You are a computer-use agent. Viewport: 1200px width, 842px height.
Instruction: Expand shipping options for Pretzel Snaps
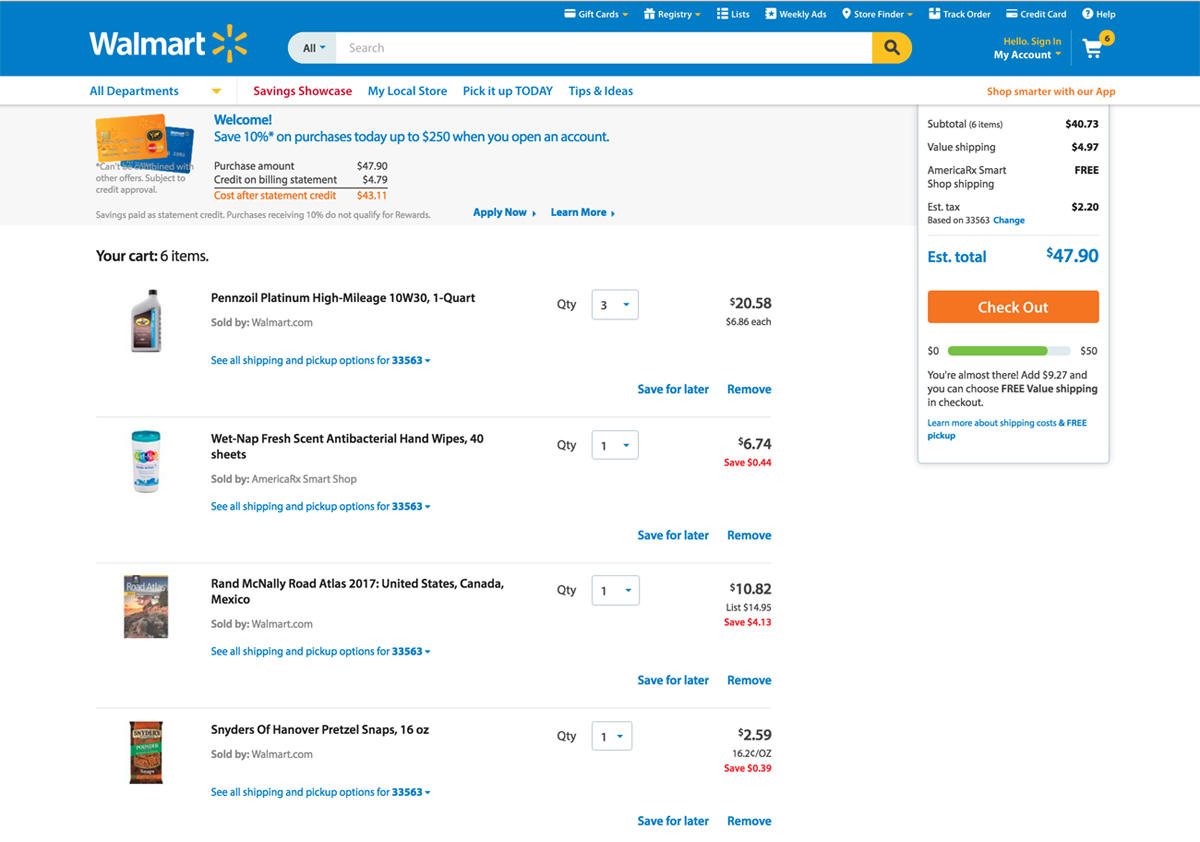pos(320,792)
